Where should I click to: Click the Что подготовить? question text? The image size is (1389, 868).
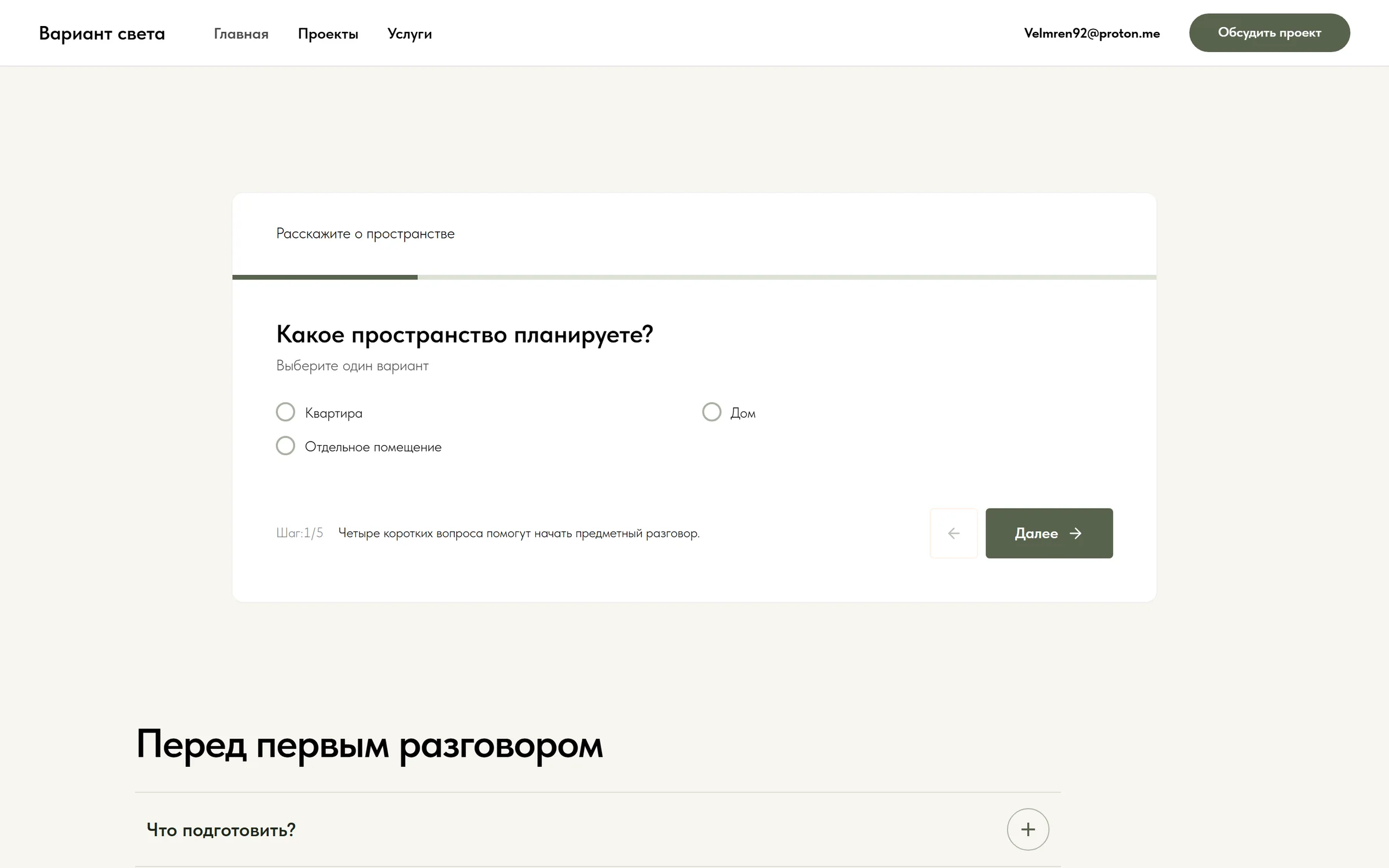coord(221,830)
